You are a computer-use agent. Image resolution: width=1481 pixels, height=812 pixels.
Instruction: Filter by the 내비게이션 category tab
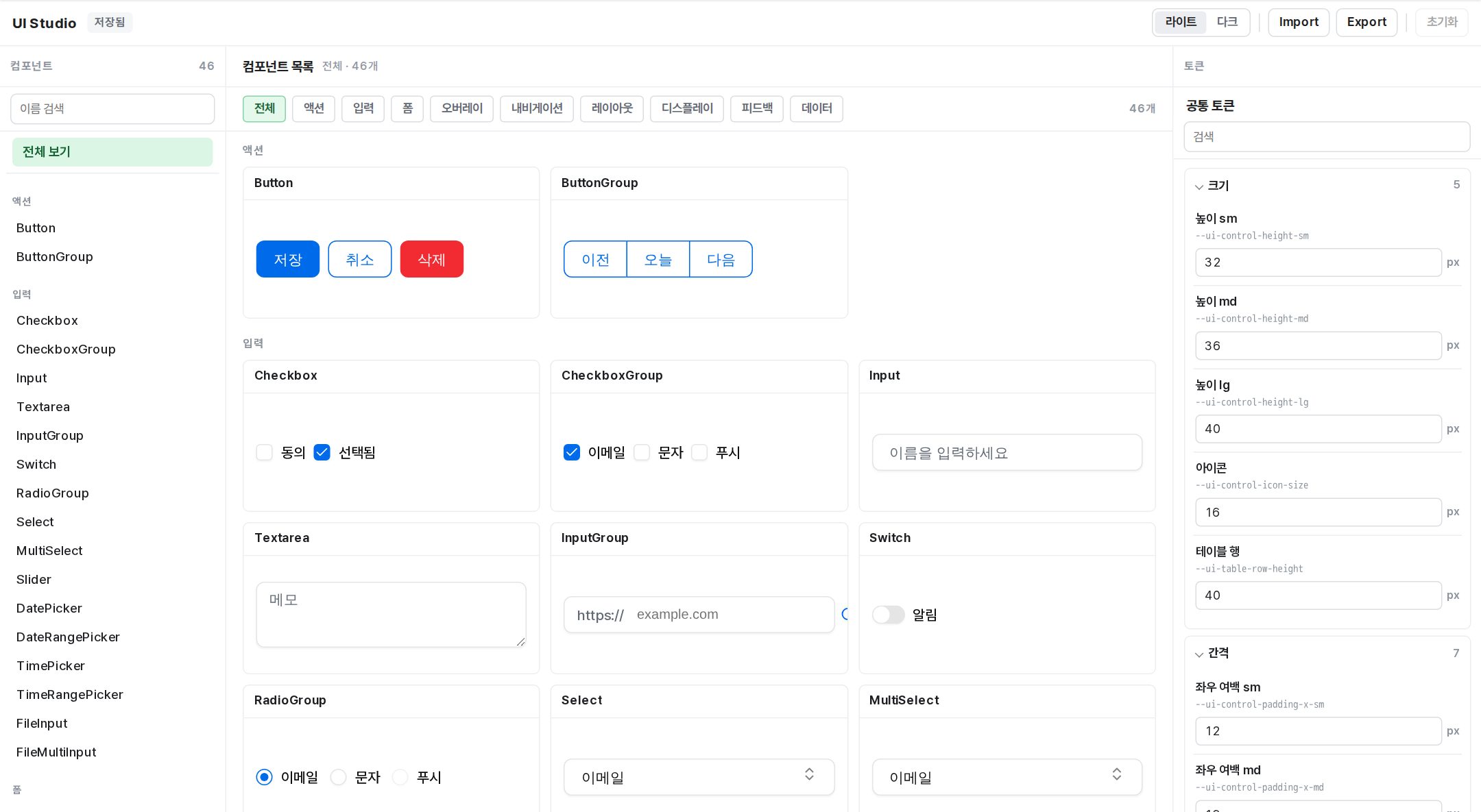pos(537,108)
